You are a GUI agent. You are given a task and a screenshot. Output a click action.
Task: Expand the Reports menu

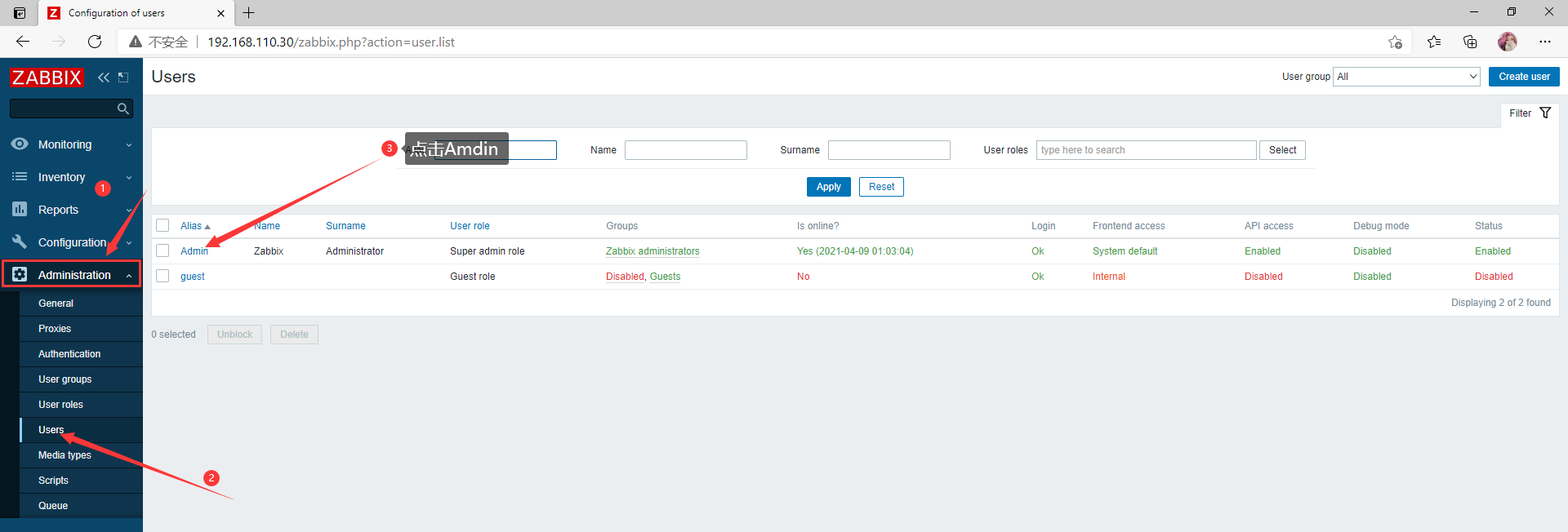[x=129, y=211]
